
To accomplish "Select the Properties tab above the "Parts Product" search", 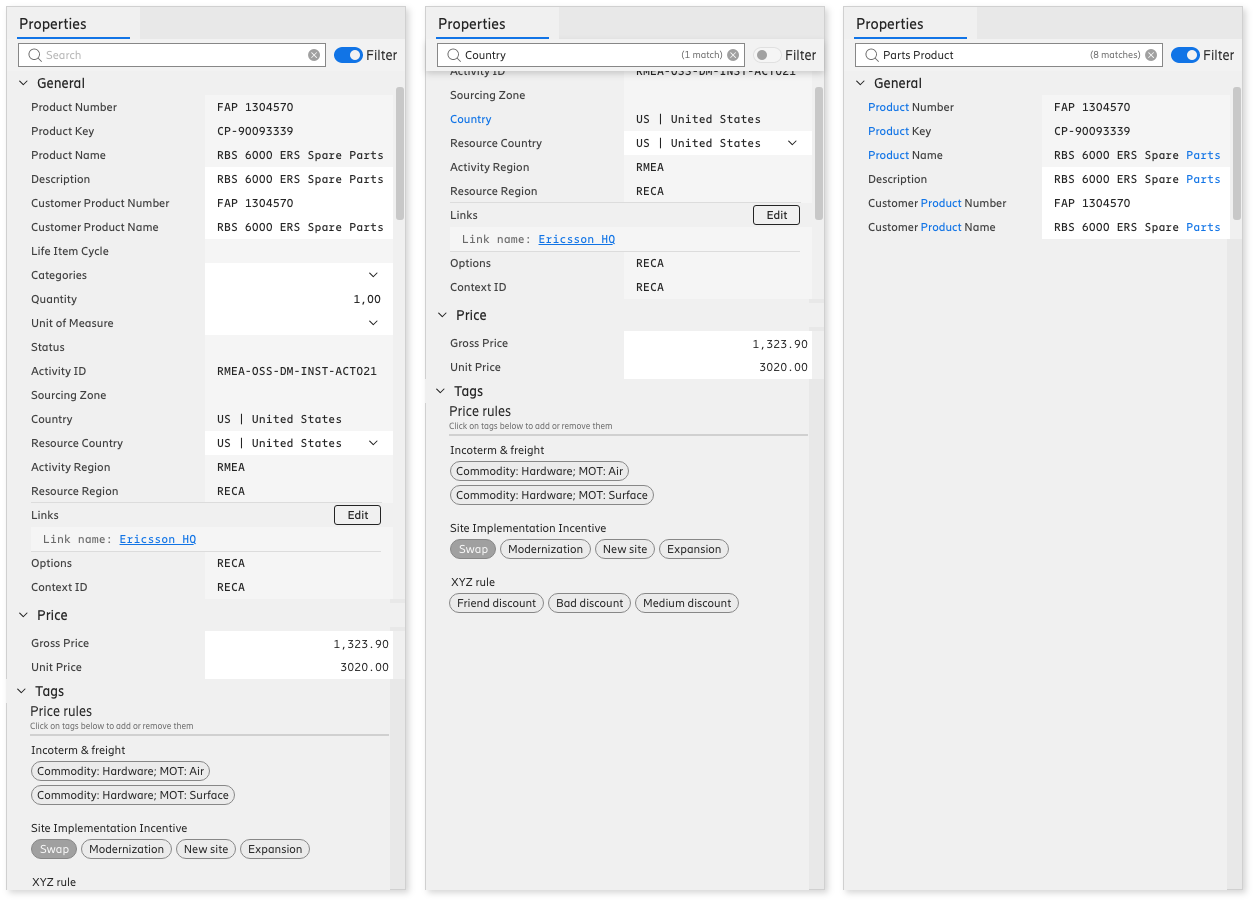I will coord(889,24).
